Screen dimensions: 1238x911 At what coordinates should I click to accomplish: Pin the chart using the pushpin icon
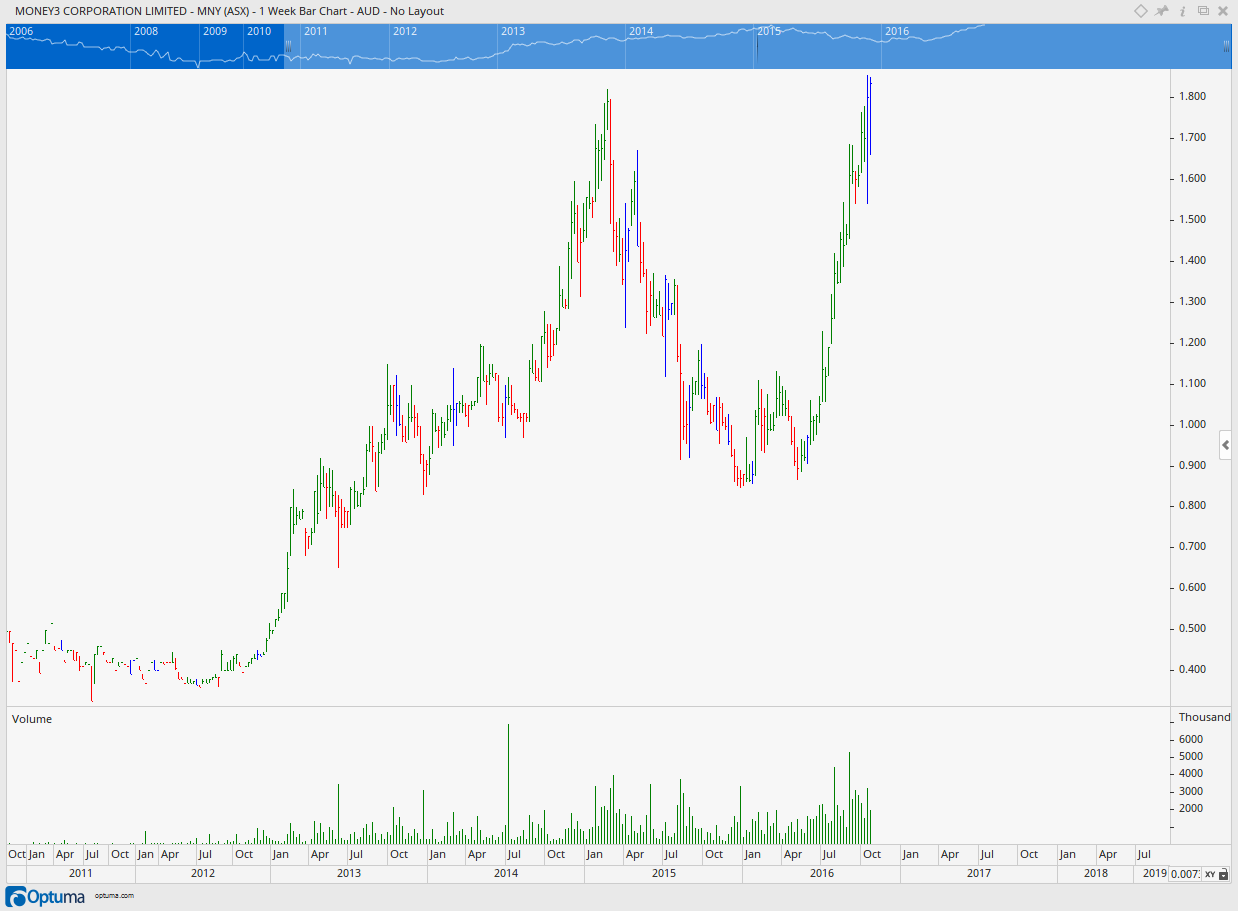pyautogui.click(x=1162, y=11)
